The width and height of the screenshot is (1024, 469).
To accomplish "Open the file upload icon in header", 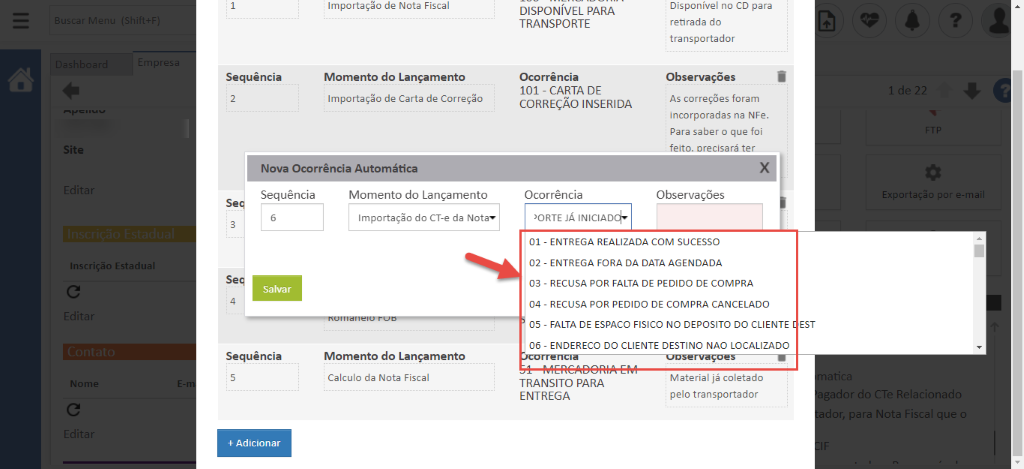I will pos(827,21).
